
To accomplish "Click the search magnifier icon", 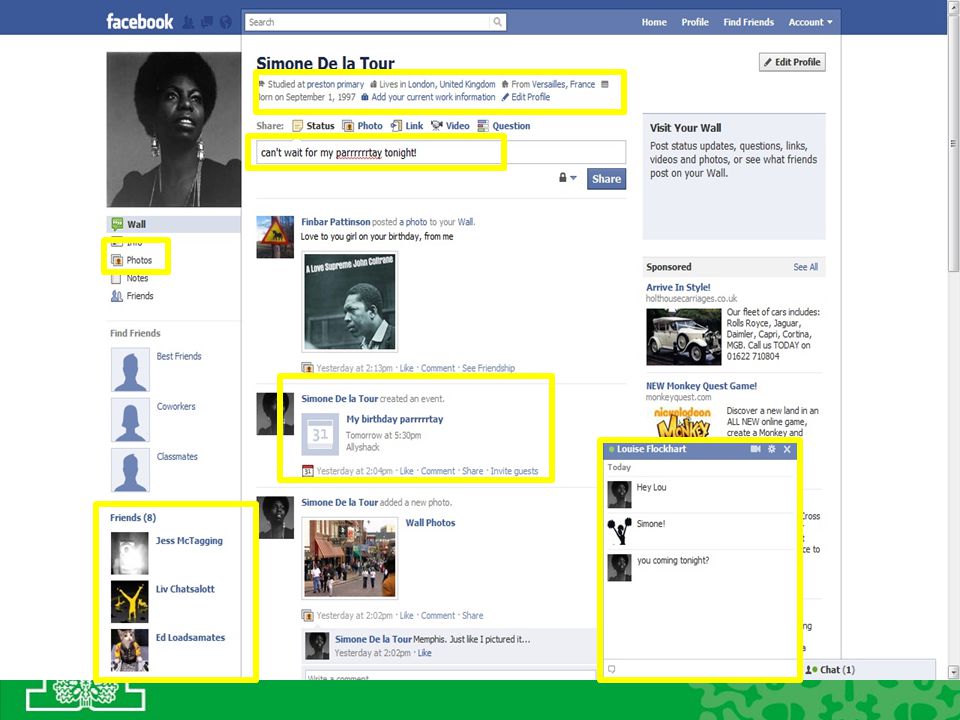I will 498,22.
